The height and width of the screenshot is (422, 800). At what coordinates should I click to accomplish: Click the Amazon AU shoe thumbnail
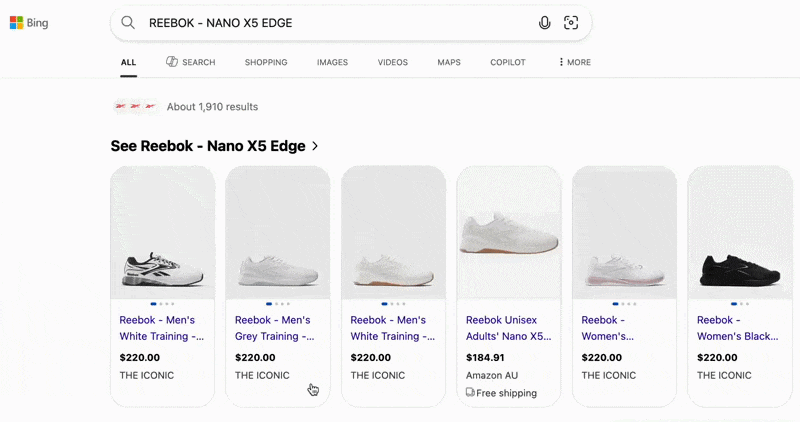click(509, 232)
